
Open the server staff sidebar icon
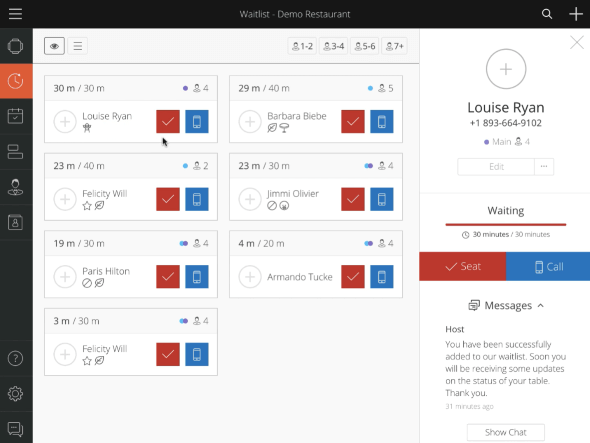point(15,187)
